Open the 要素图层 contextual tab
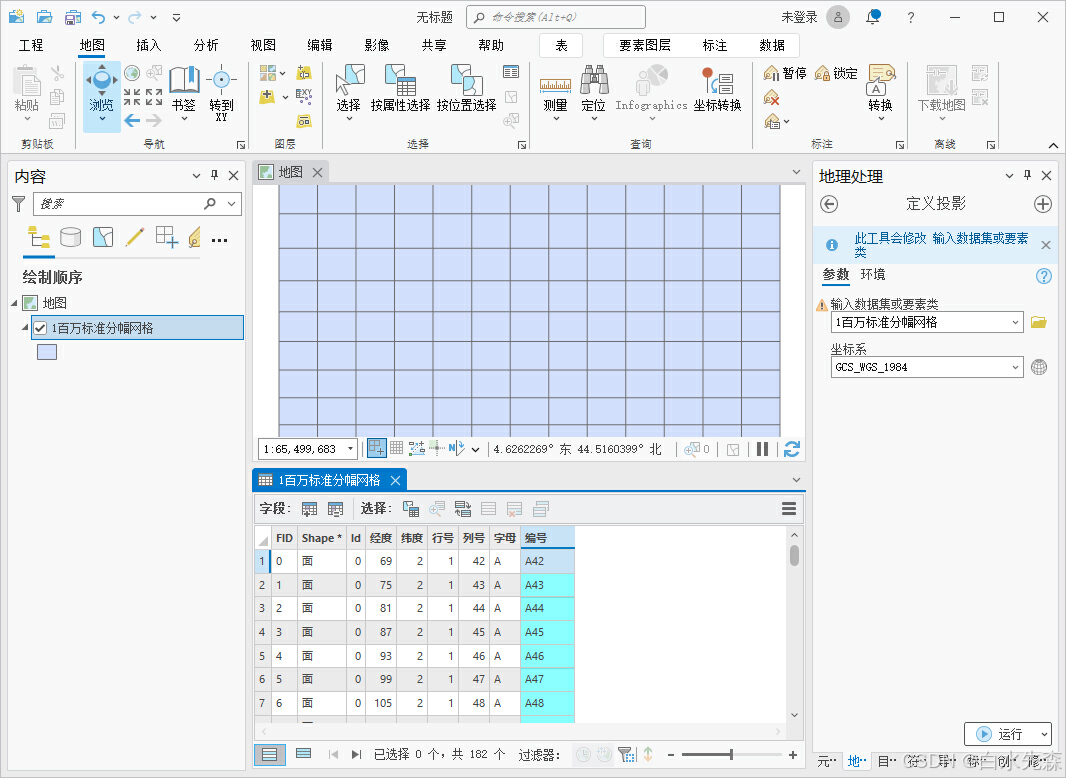1066x778 pixels. [x=644, y=45]
